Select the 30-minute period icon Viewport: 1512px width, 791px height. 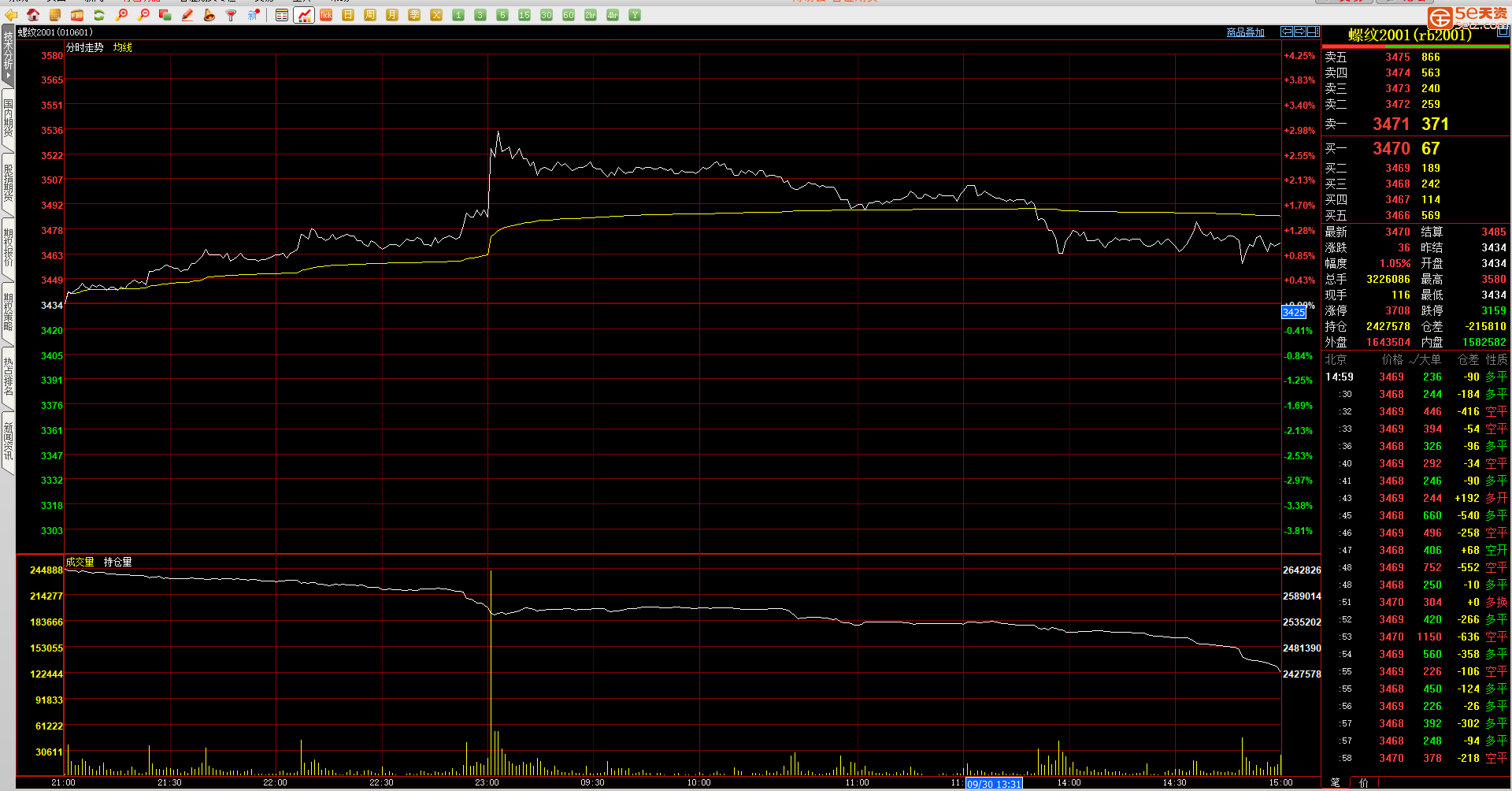point(547,15)
